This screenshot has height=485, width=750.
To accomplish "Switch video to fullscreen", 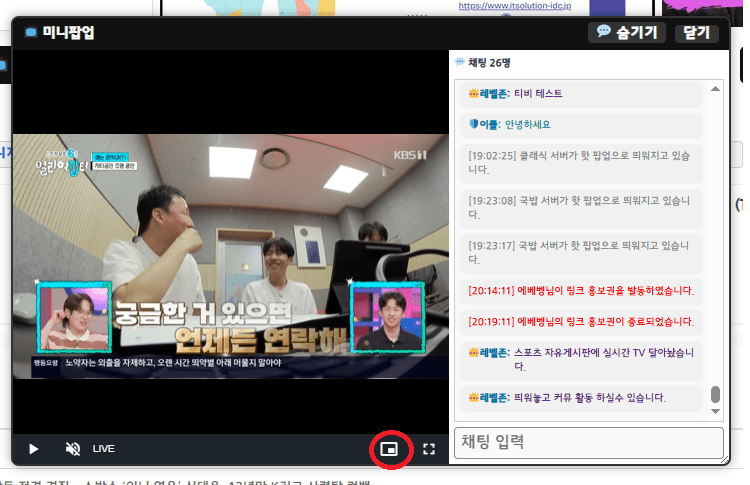I will tap(429, 449).
